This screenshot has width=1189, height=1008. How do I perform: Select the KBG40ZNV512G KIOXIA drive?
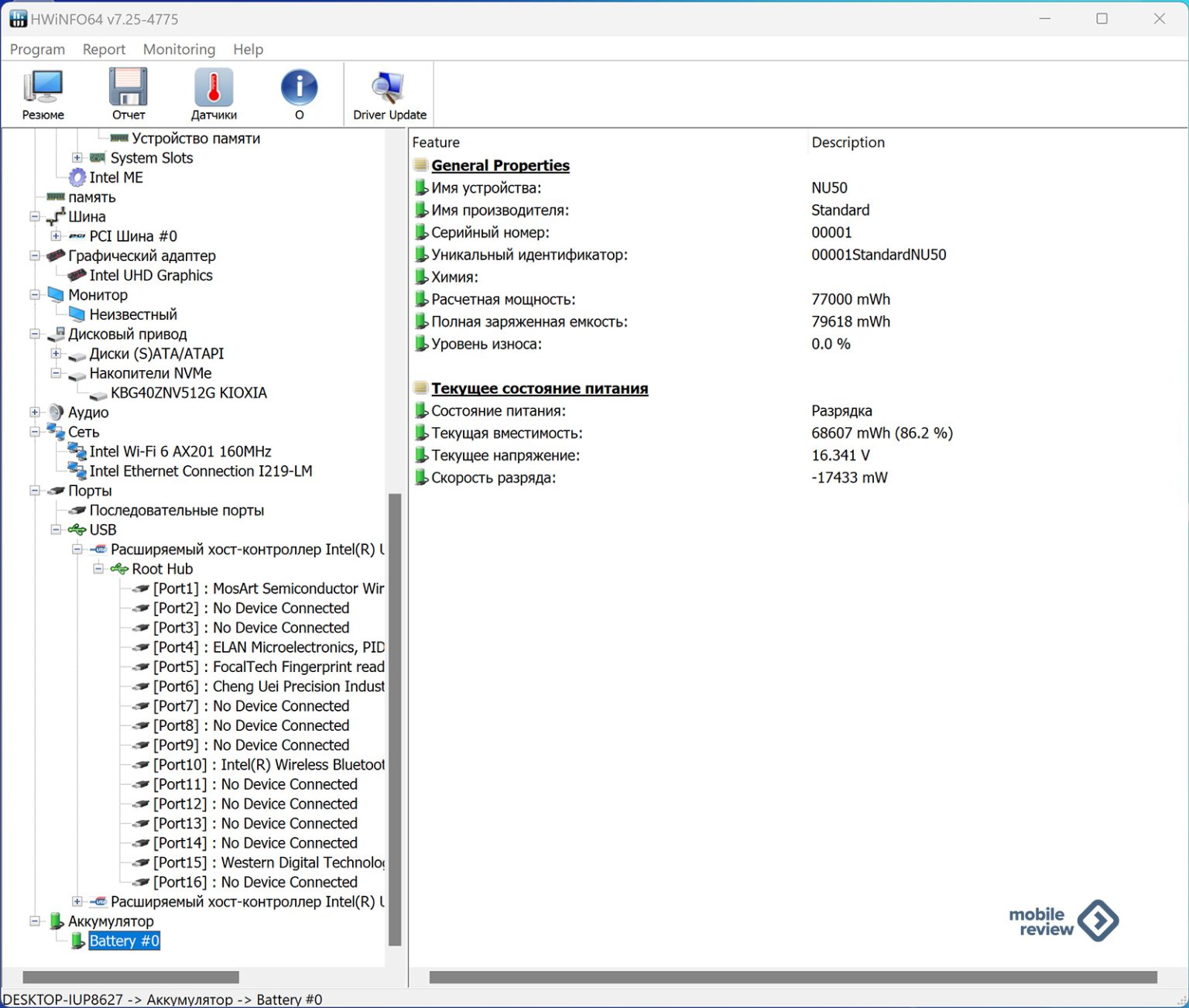click(x=188, y=393)
